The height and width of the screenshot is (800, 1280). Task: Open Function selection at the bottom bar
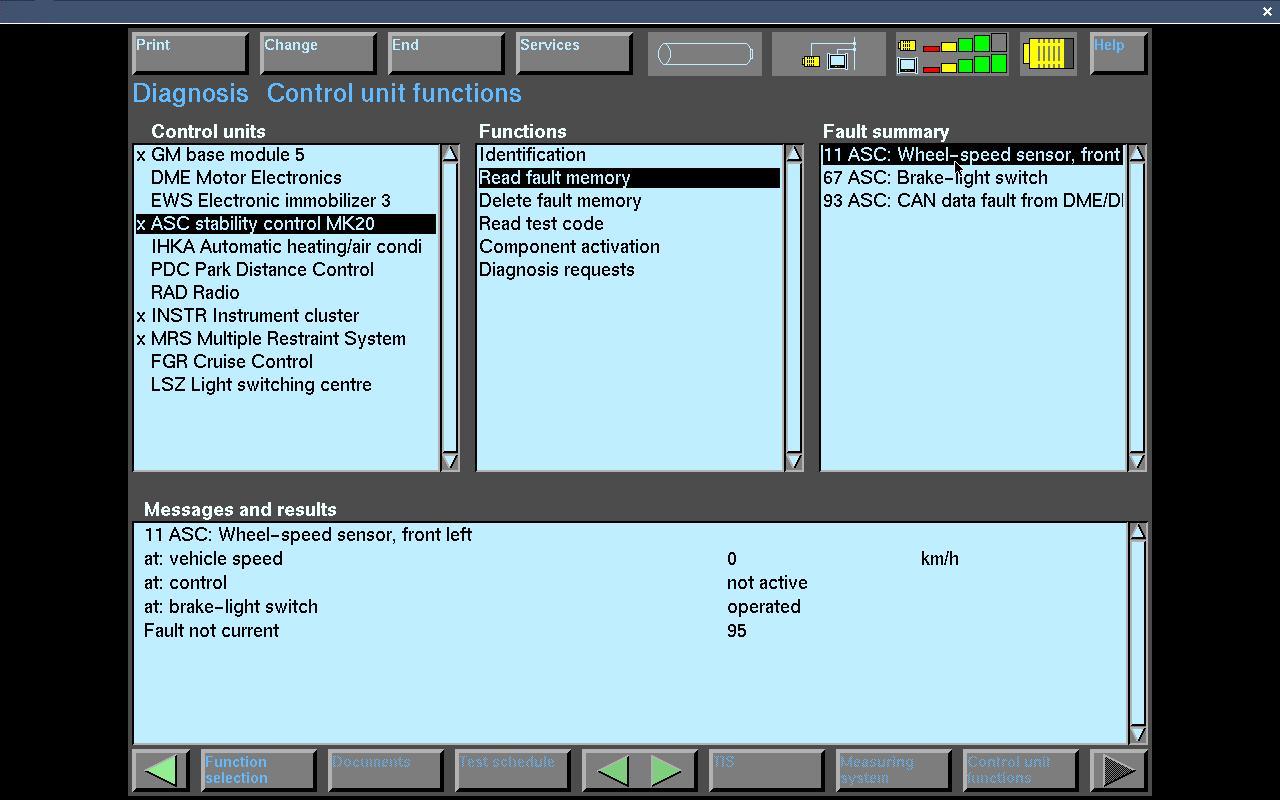point(258,770)
